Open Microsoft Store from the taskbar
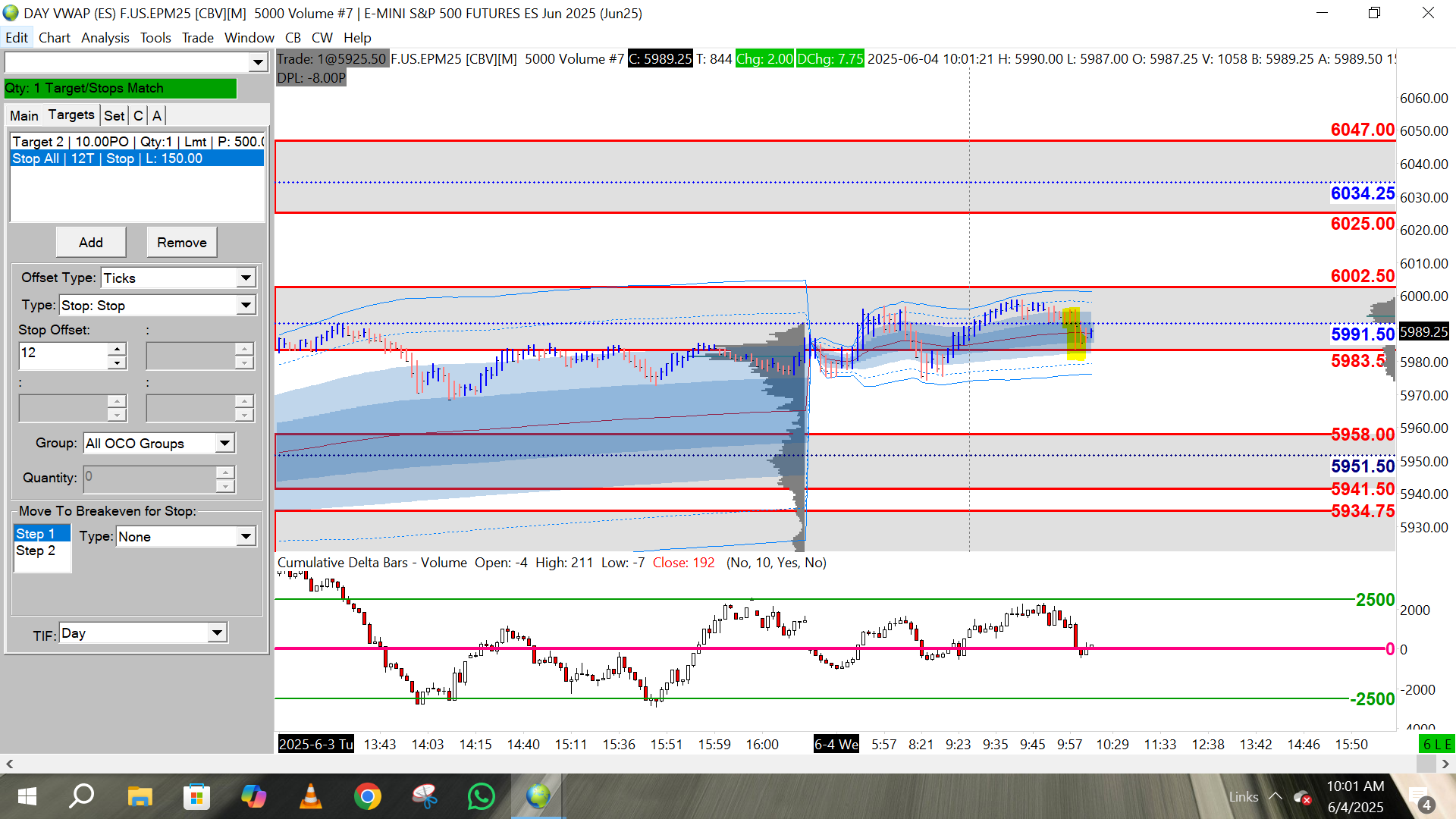 point(196,796)
